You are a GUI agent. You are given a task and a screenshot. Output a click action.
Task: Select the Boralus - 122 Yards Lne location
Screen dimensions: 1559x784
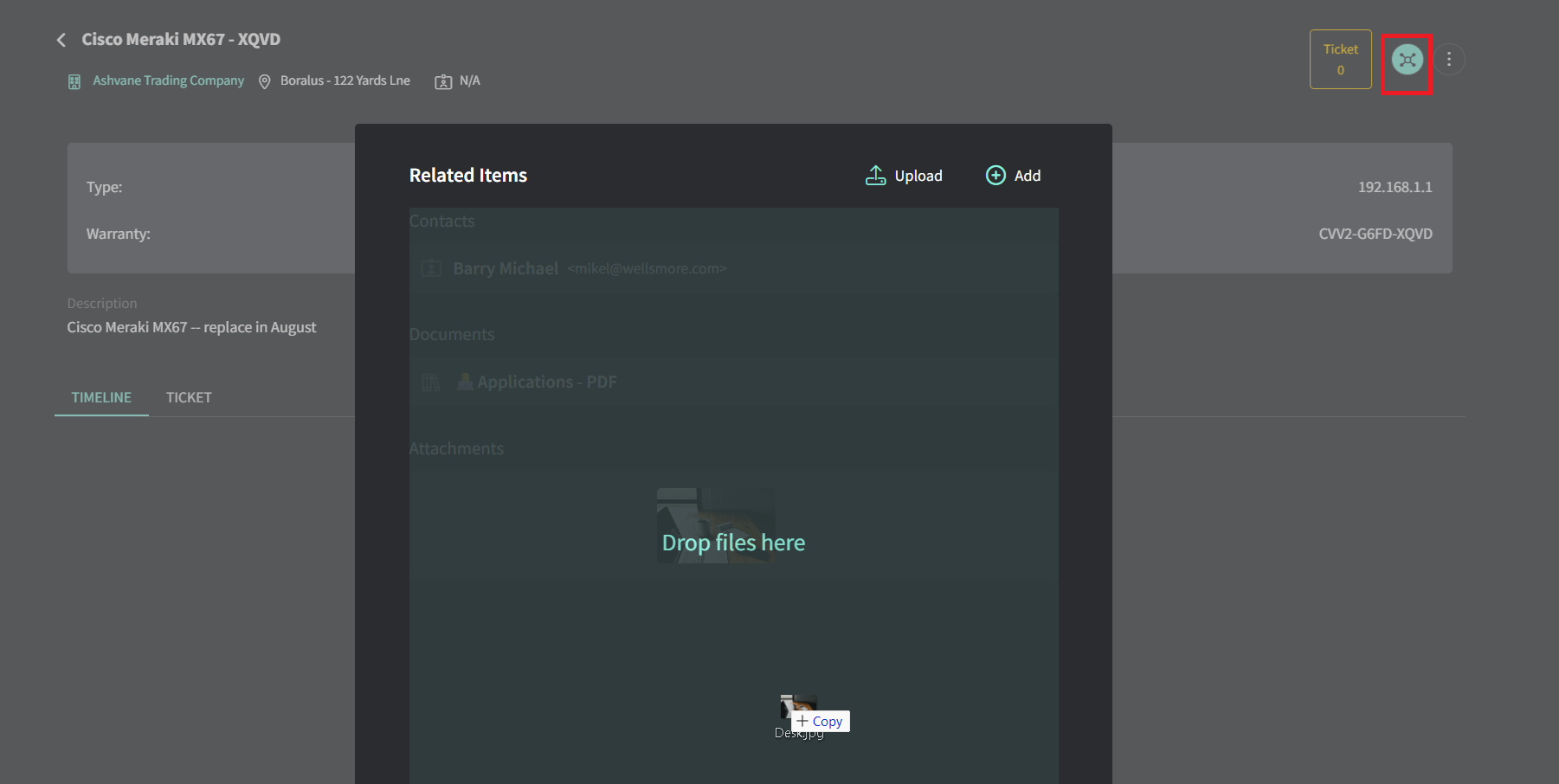click(345, 80)
